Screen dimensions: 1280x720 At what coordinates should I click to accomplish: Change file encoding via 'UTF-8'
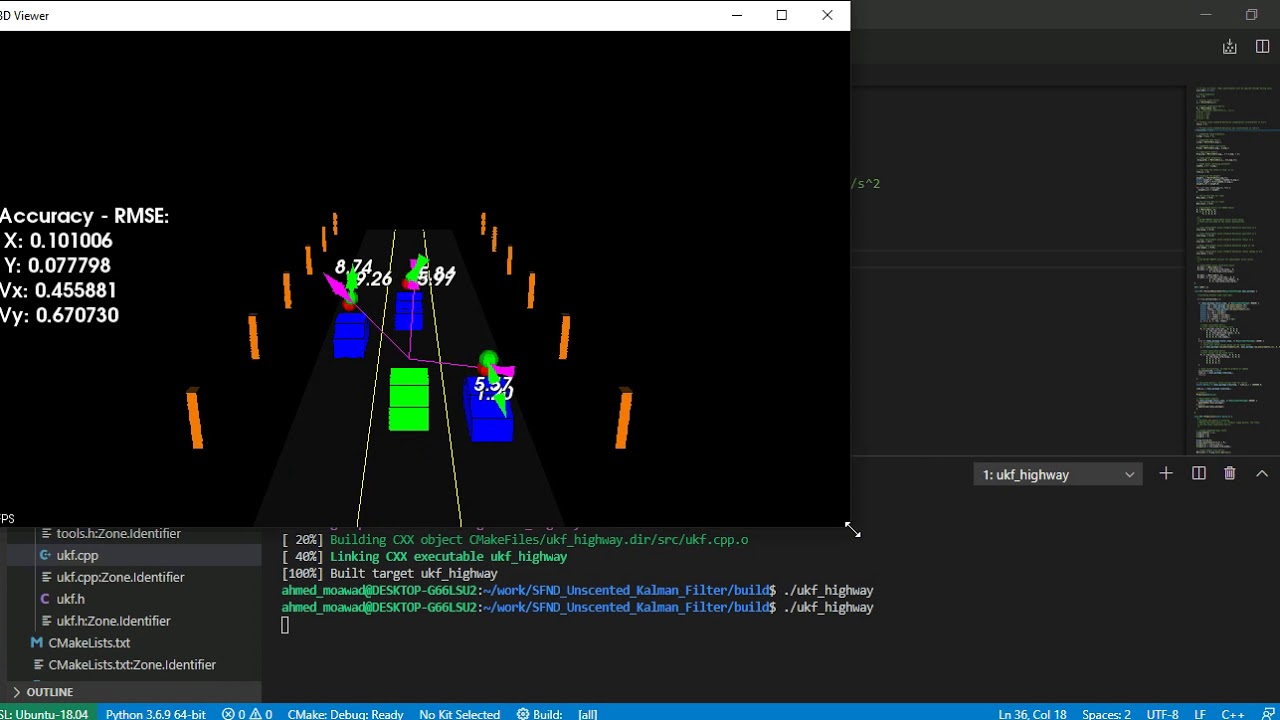(x=1162, y=714)
